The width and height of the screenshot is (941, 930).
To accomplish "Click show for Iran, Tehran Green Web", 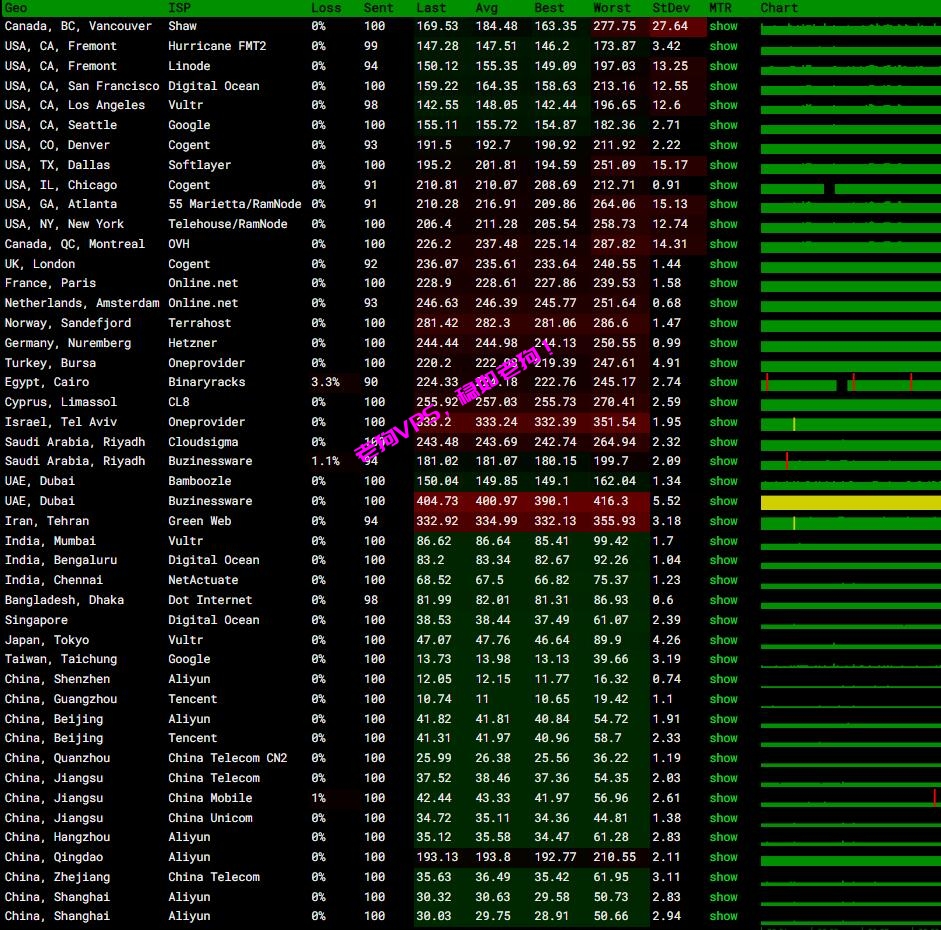I will pos(723,521).
